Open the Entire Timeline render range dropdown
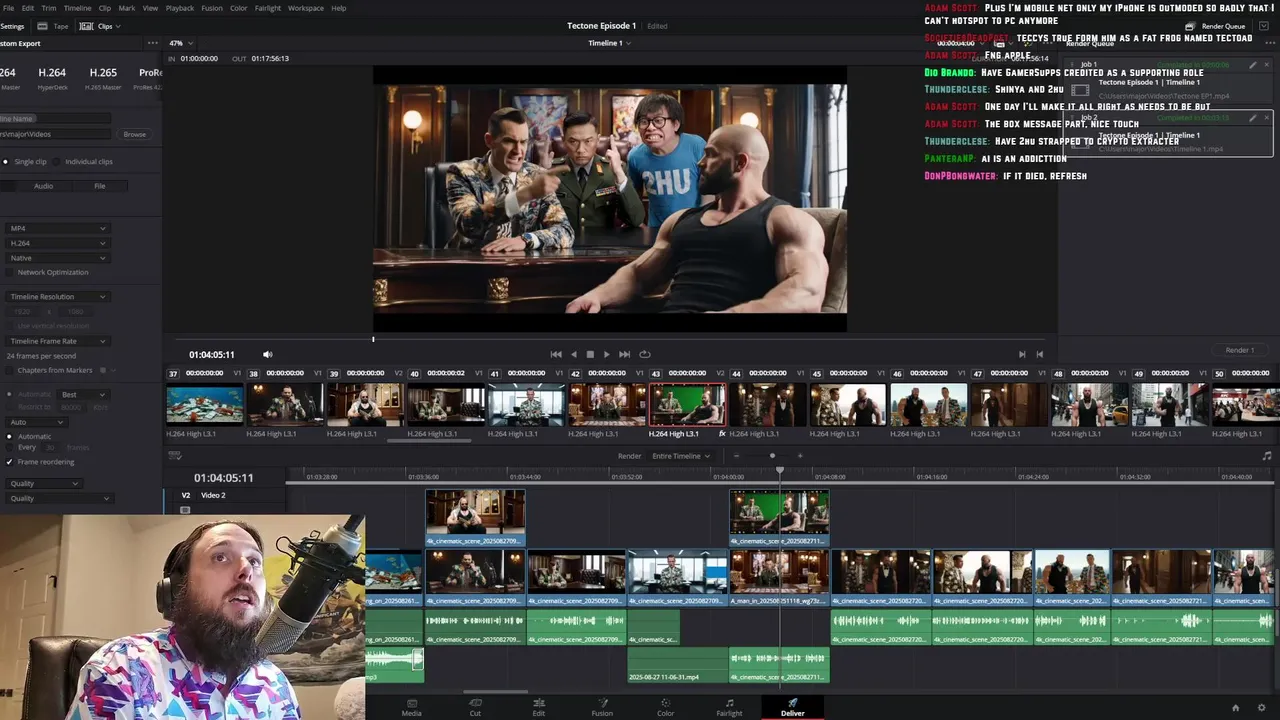1280x720 pixels. tap(681, 456)
